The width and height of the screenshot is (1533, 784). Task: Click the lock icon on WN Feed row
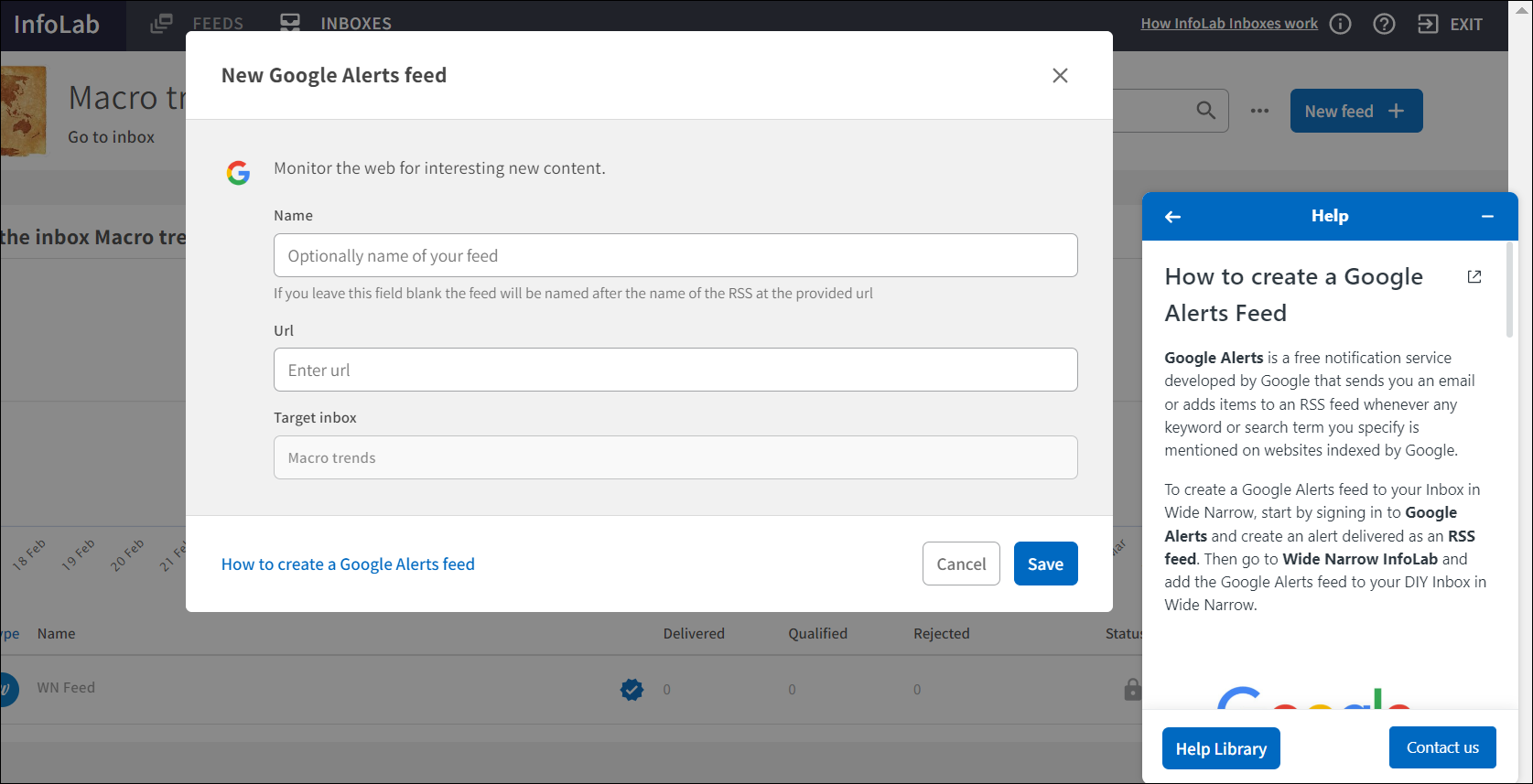click(x=1132, y=689)
